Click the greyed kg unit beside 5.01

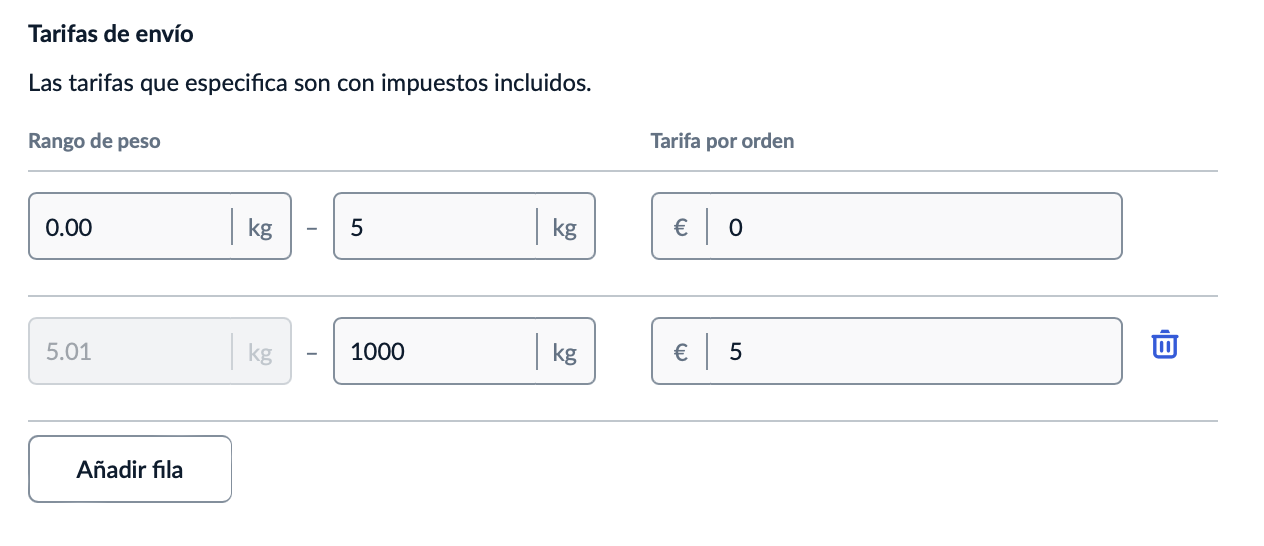260,352
